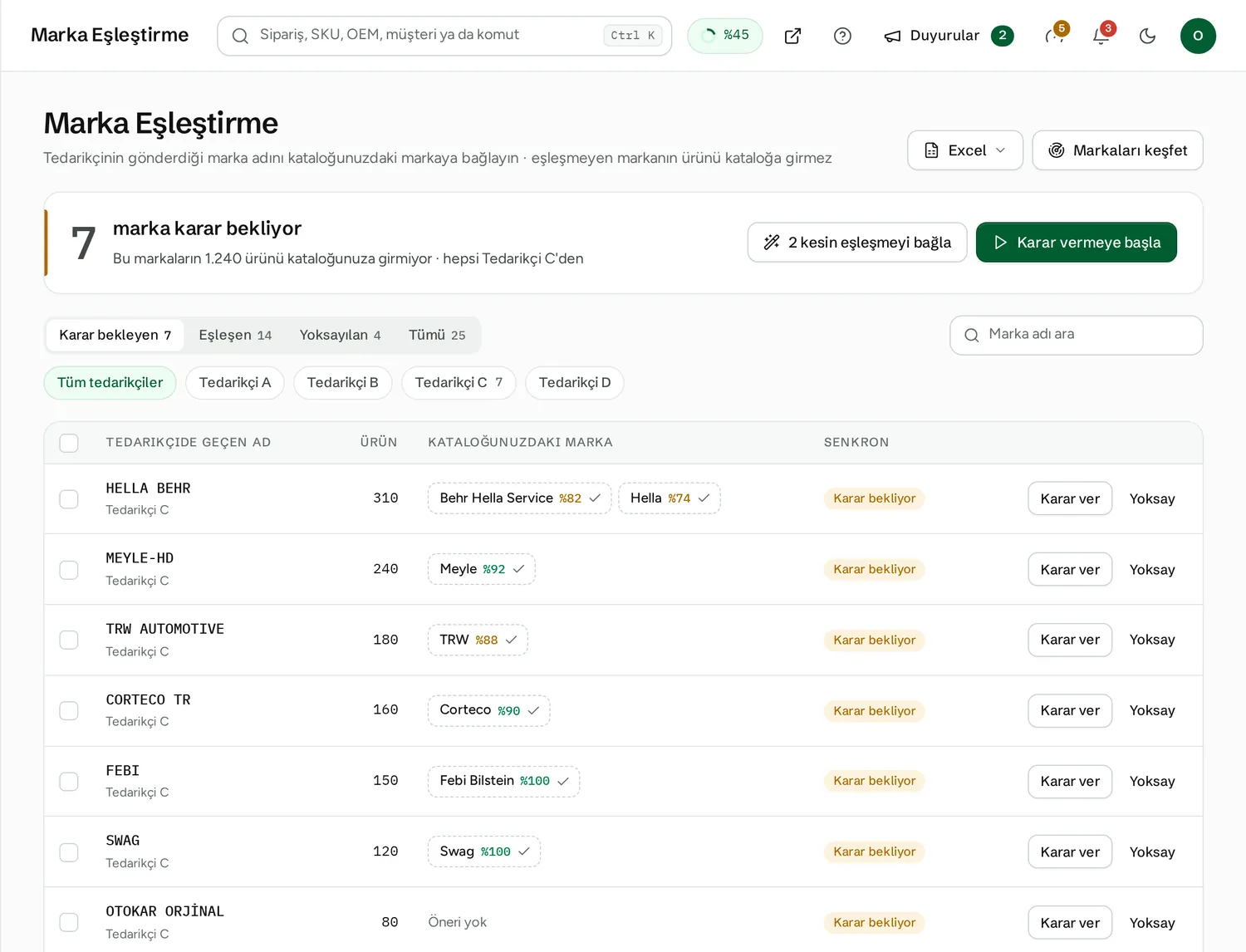Click Markaları keşfet button
The image size is (1246, 952).
[x=1118, y=150]
